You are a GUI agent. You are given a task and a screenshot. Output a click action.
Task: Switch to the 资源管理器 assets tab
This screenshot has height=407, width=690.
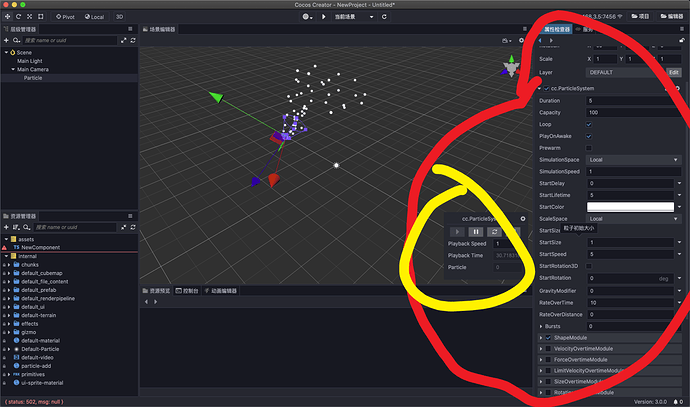pos(20,216)
